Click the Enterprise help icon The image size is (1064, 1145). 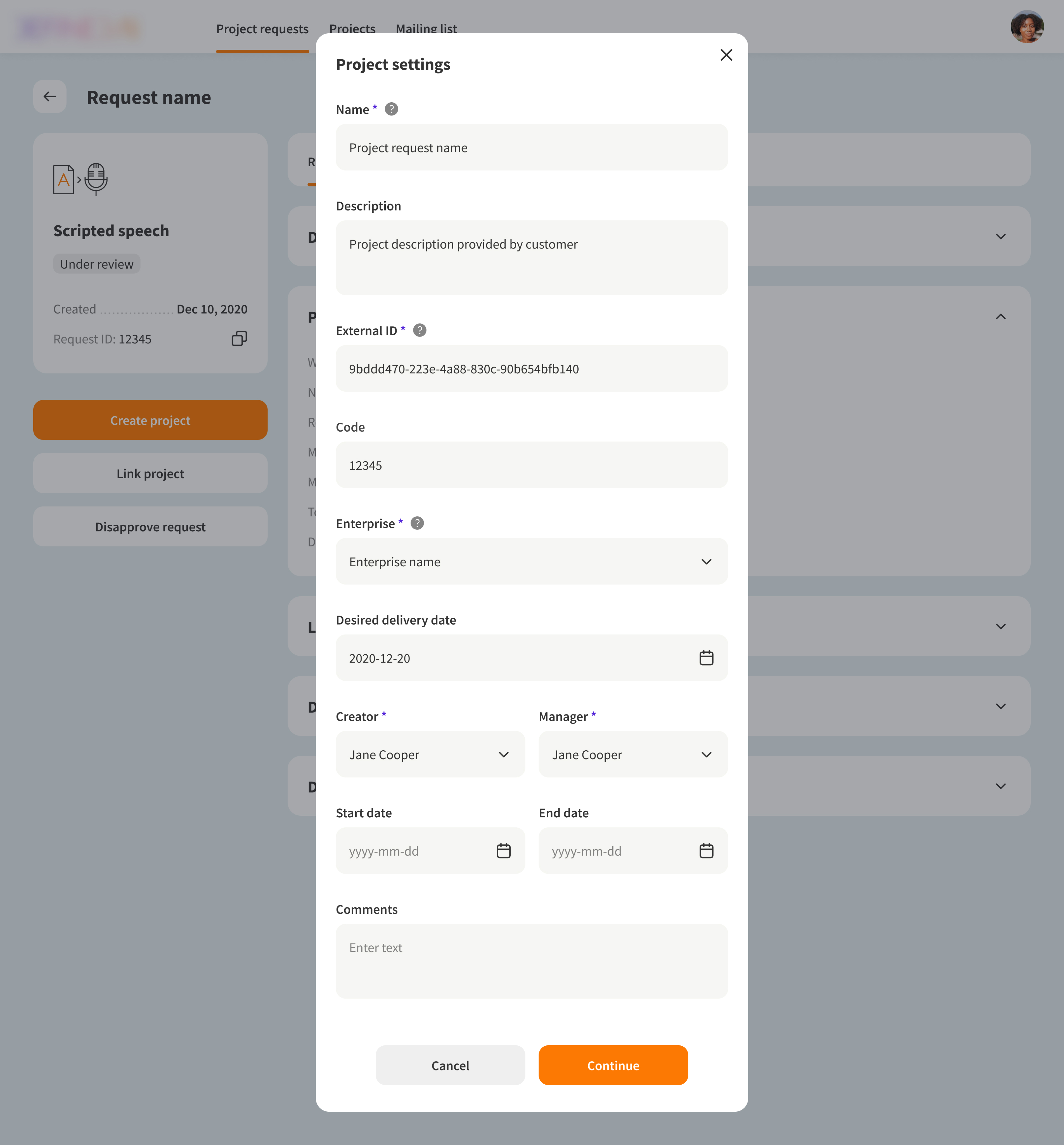[418, 523]
